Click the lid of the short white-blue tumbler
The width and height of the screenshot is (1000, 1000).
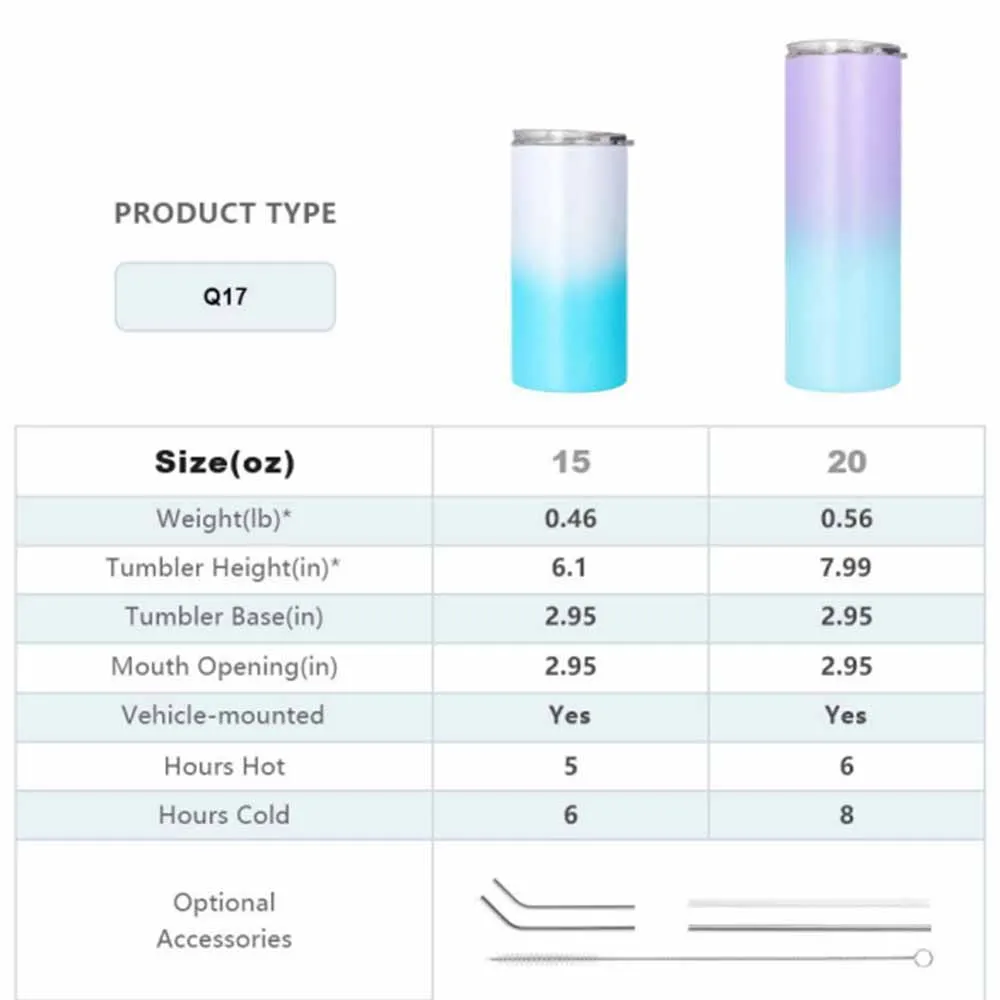pyautogui.click(x=571, y=138)
